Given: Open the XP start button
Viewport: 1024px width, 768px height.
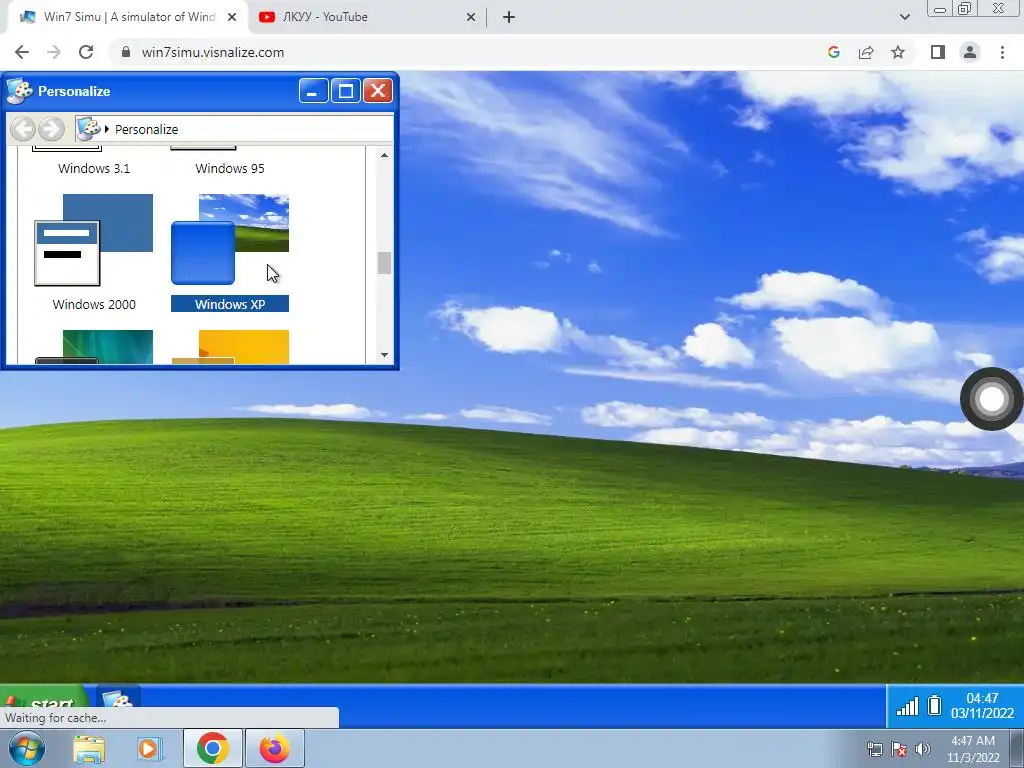Looking at the screenshot, I should pos(44,697).
